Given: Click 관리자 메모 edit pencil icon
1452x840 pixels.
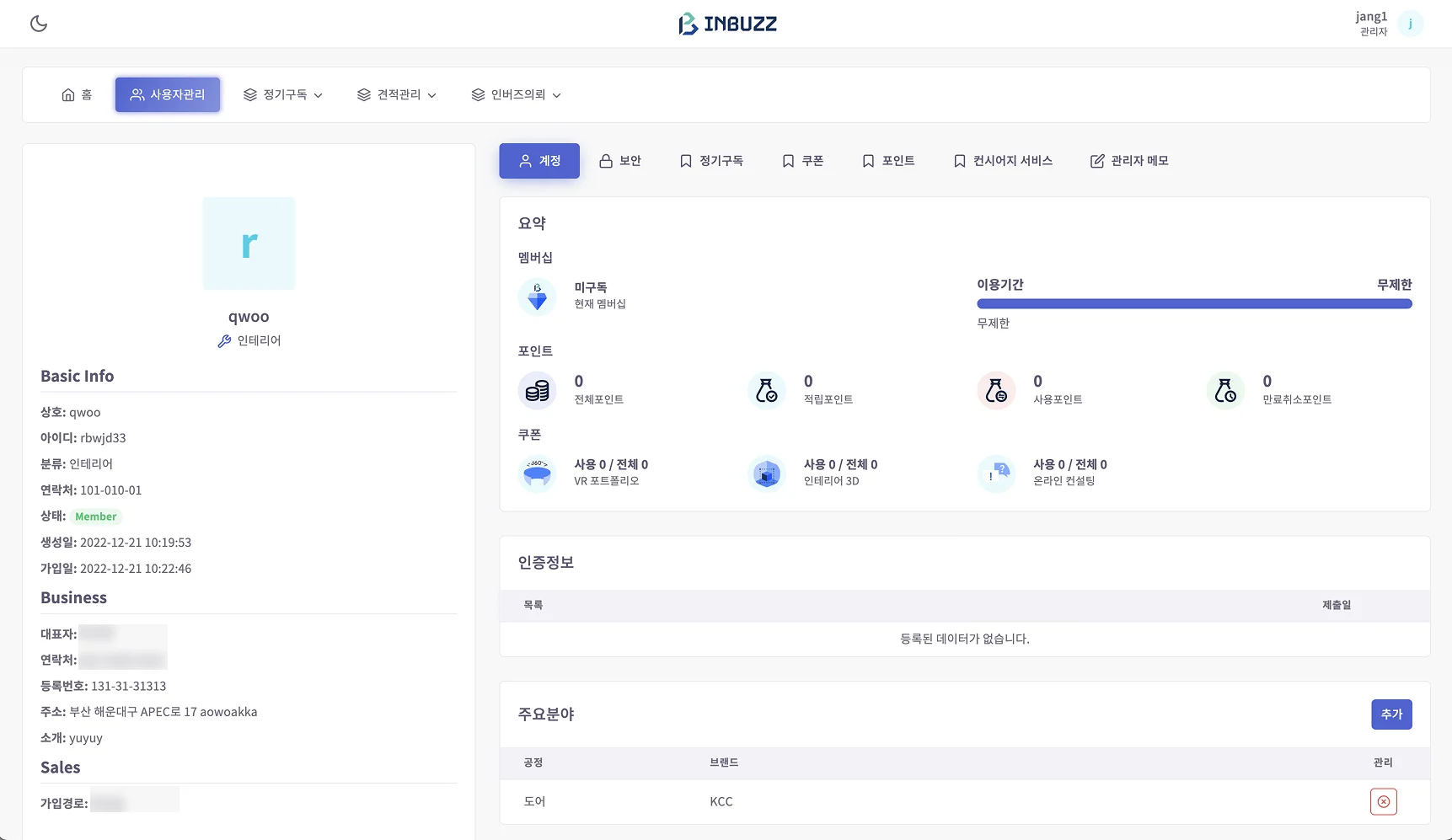Looking at the screenshot, I should tap(1097, 161).
